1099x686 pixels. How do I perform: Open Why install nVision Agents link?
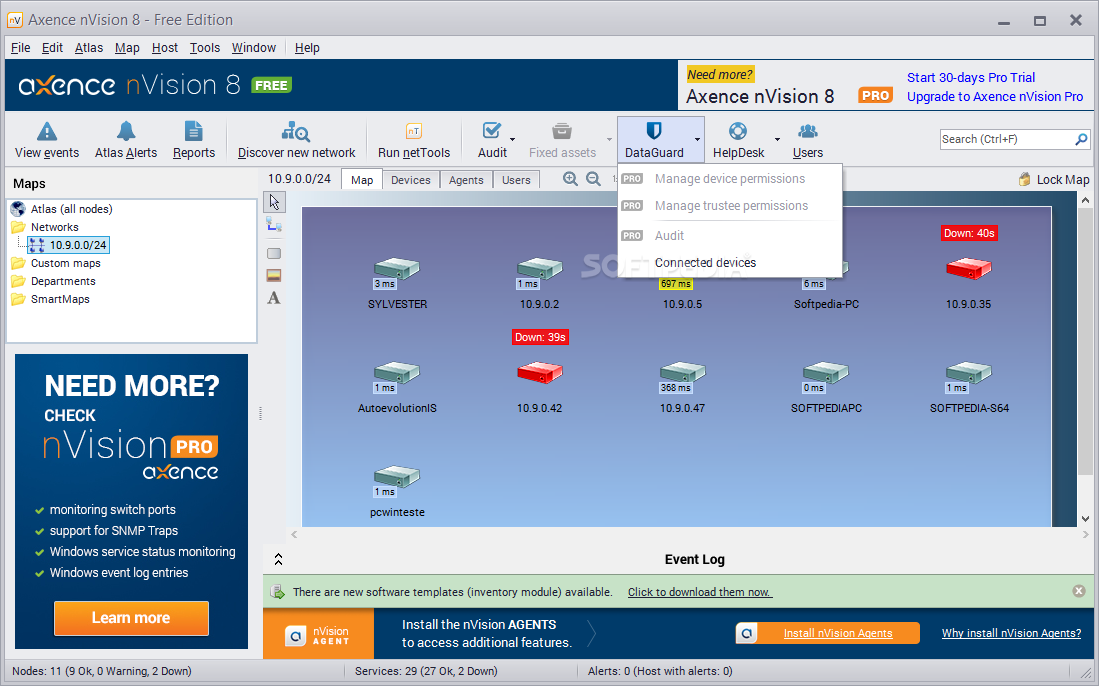coord(1011,633)
